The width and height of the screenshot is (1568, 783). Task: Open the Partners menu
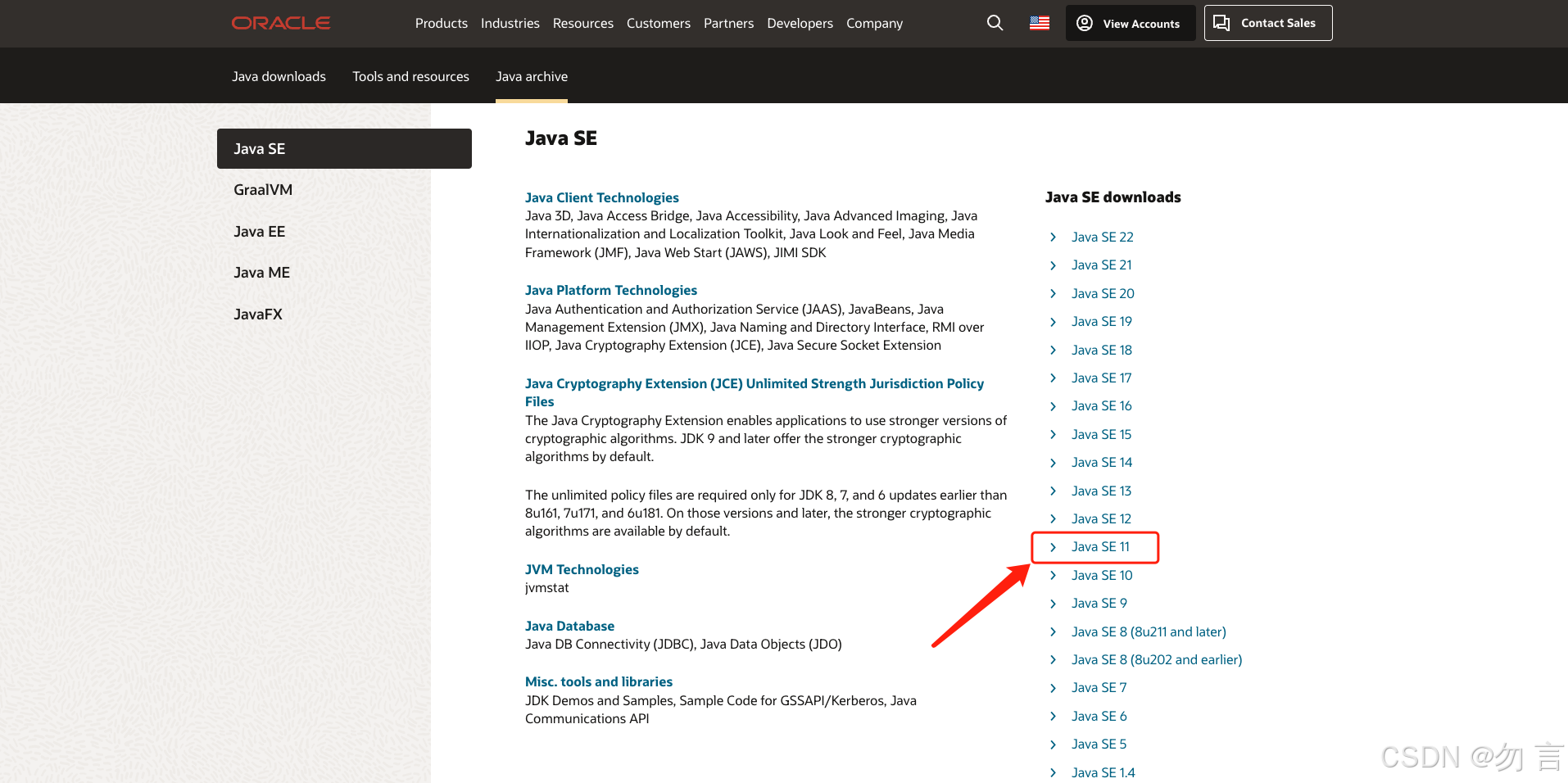point(728,23)
